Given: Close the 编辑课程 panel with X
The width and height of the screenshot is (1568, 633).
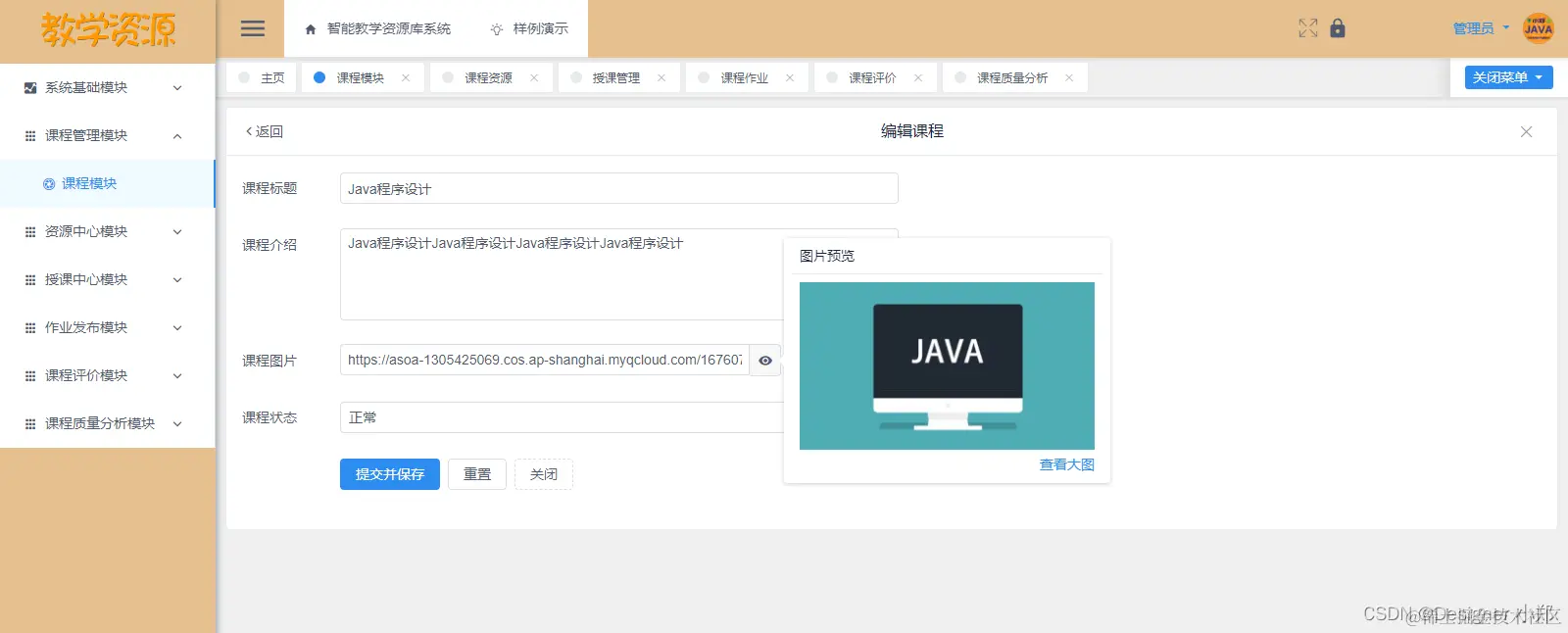Looking at the screenshot, I should 1526,131.
